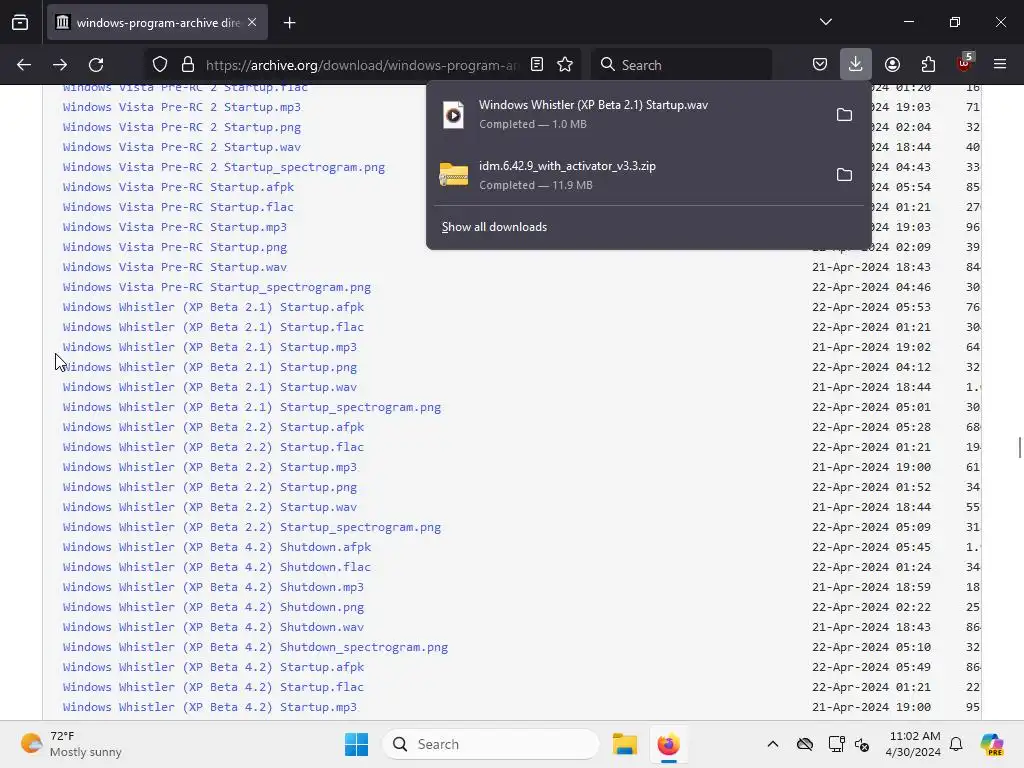Open the taskbar clock showing 11:02 AM
The width and height of the screenshot is (1024, 768).
(x=914, y=744)
